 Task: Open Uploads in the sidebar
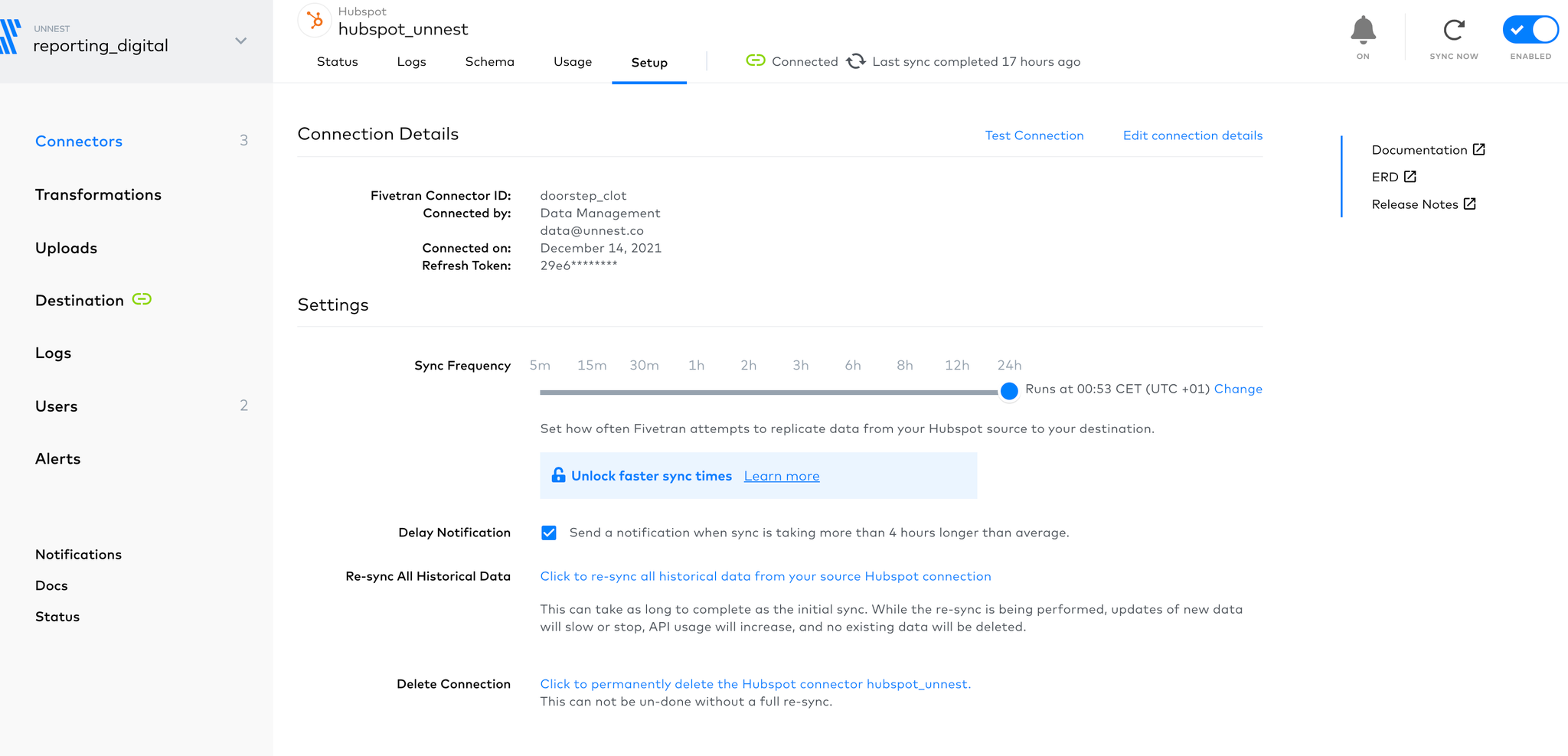(x=66, y=248)
